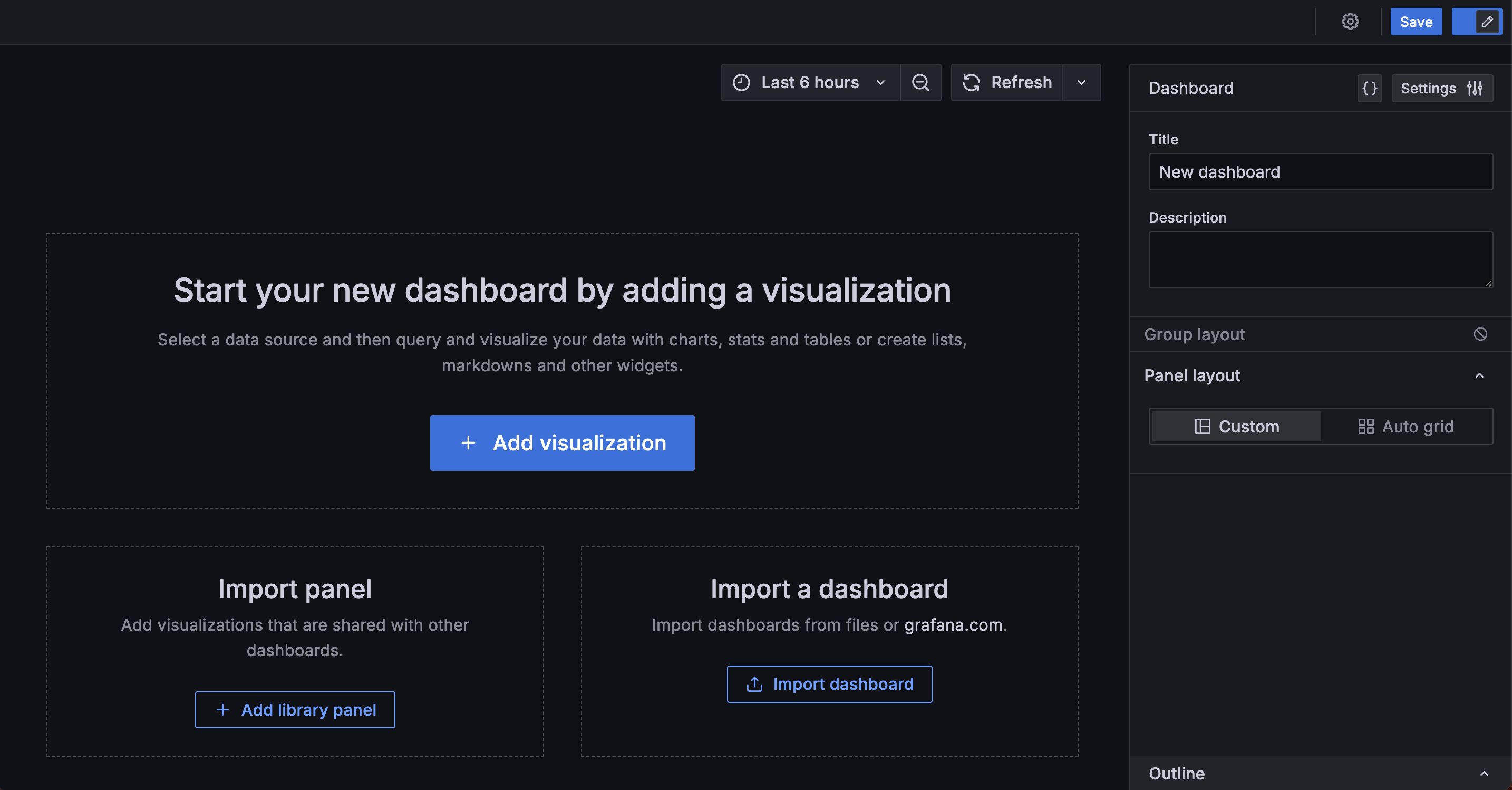The height and width of the screenshot is (790, 1512).
Task: Add a library panel
Action: pos(295,709)
